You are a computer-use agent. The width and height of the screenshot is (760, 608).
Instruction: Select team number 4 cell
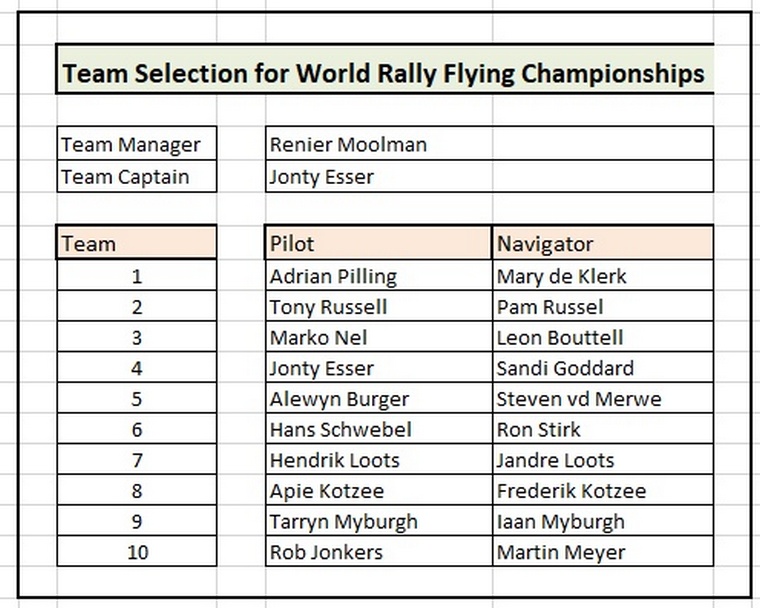click(x=137, y=367)
